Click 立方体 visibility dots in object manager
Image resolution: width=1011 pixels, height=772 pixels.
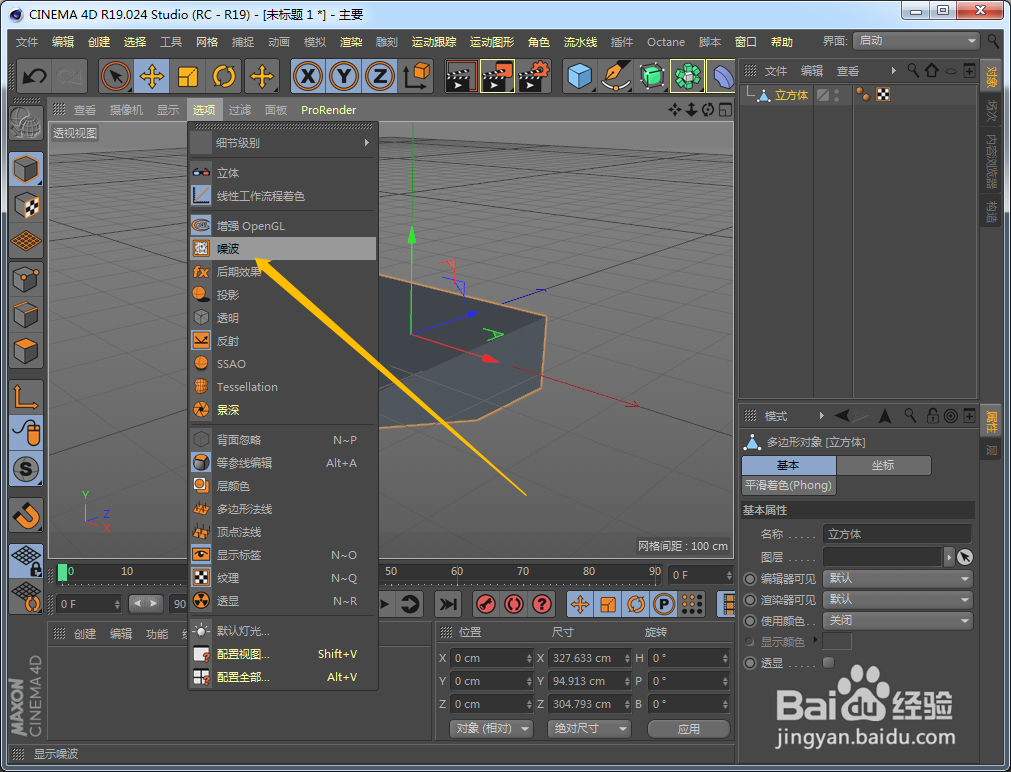point(837,95)
